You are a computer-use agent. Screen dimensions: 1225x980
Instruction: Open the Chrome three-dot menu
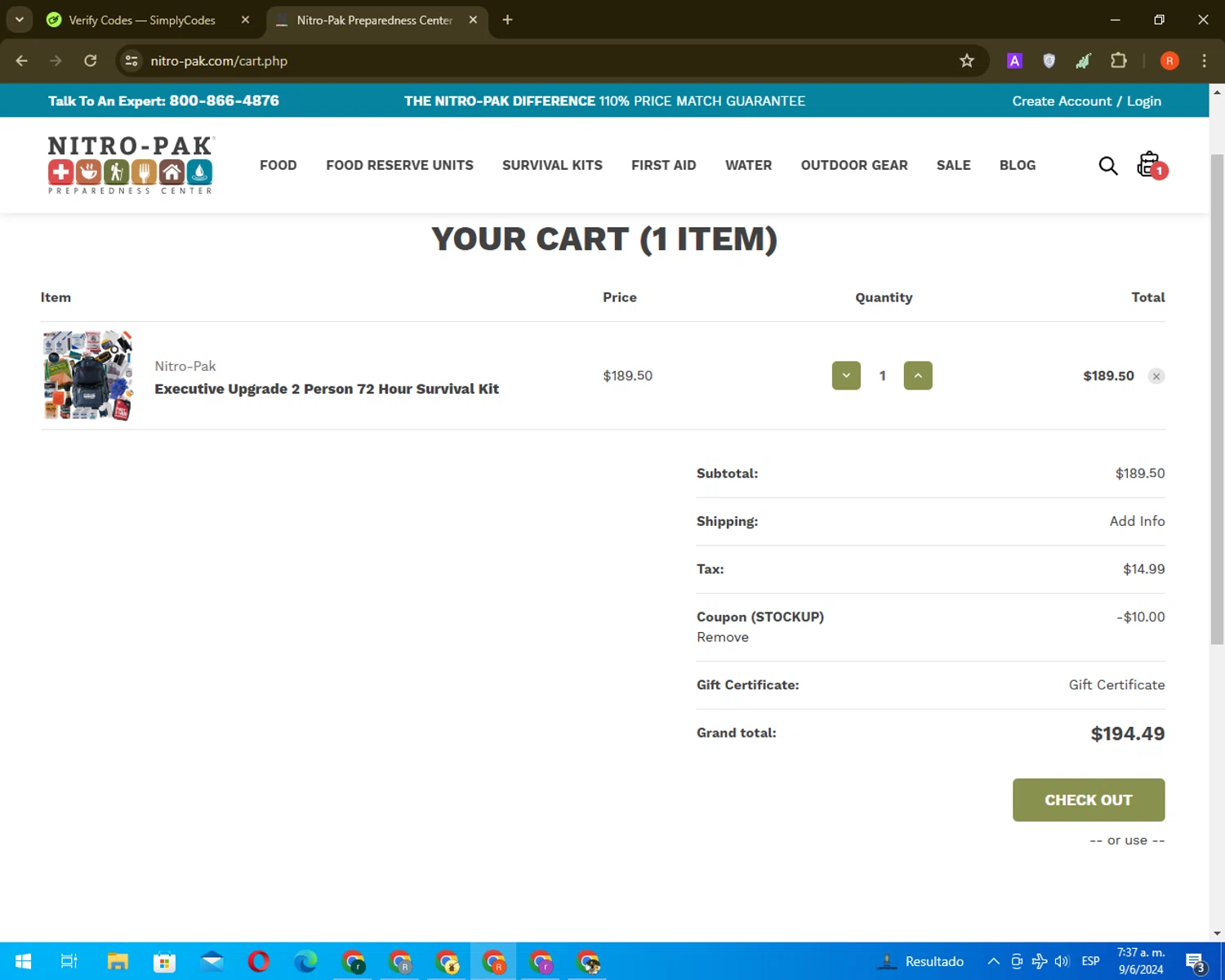click(1204, 60)
